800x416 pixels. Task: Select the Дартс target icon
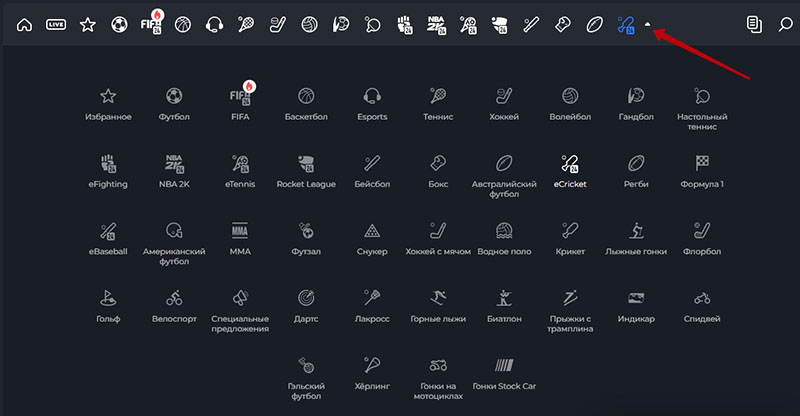306,305
